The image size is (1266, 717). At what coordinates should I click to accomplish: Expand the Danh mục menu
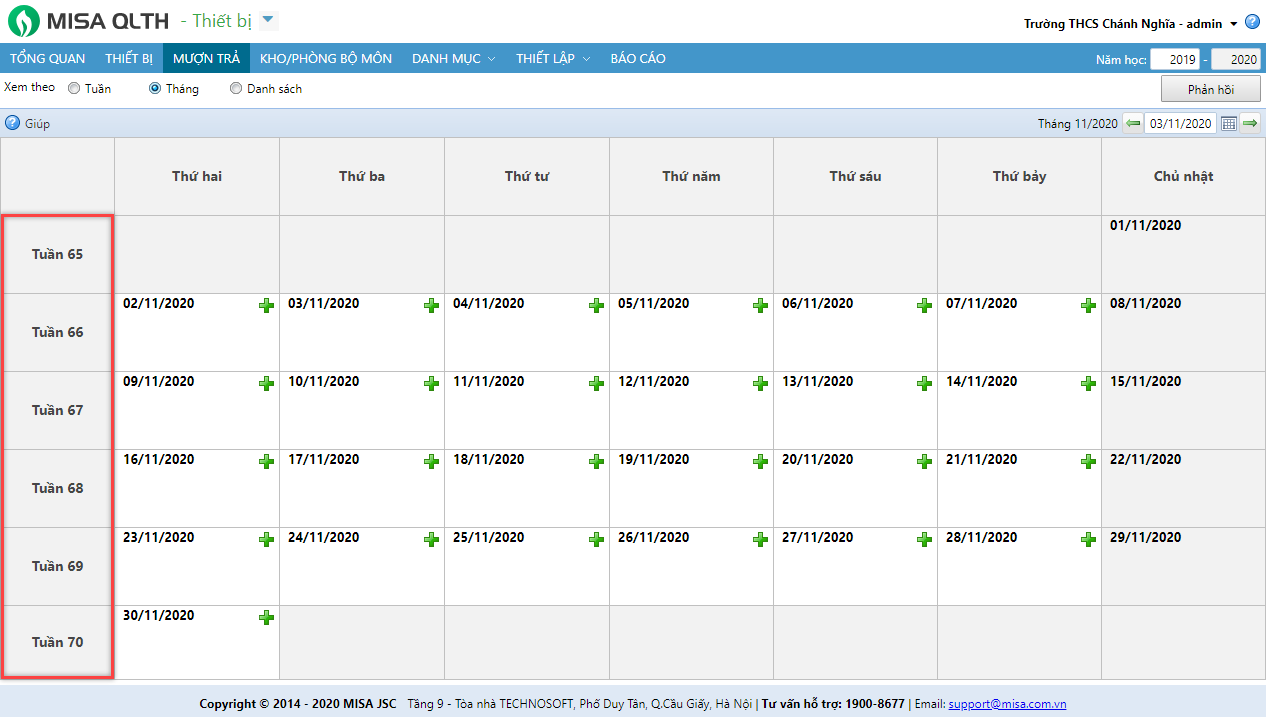pyautogui.click(x=453, y=58)
